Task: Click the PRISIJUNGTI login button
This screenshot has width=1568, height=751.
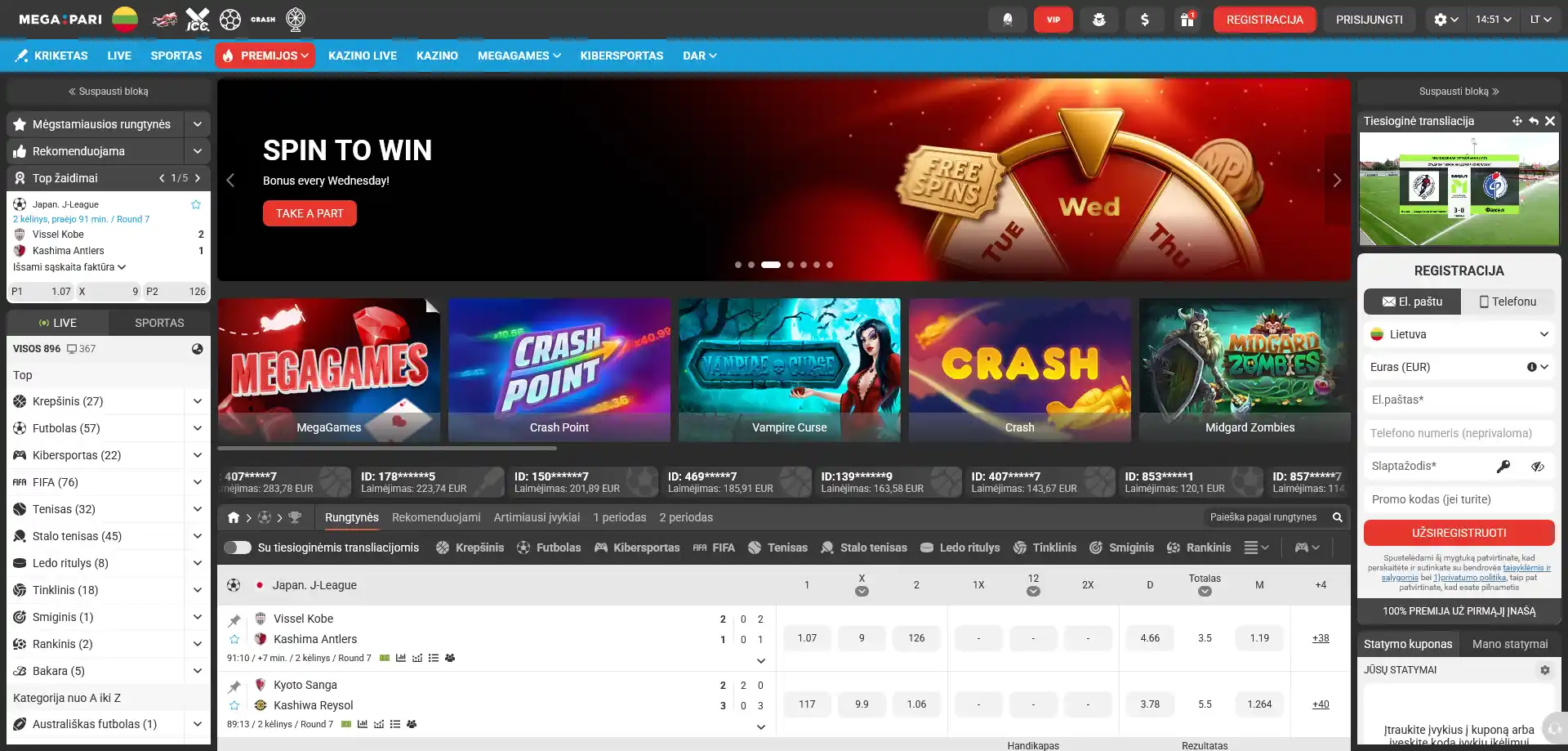Action: (x=1370, y=20)
